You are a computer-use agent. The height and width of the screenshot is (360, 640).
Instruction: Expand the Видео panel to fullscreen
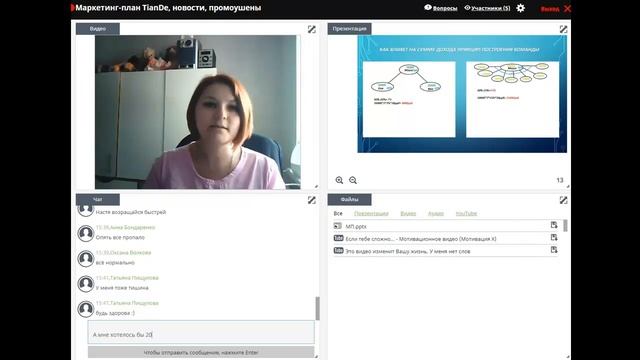pyautogui.click(x=311, y=29)
